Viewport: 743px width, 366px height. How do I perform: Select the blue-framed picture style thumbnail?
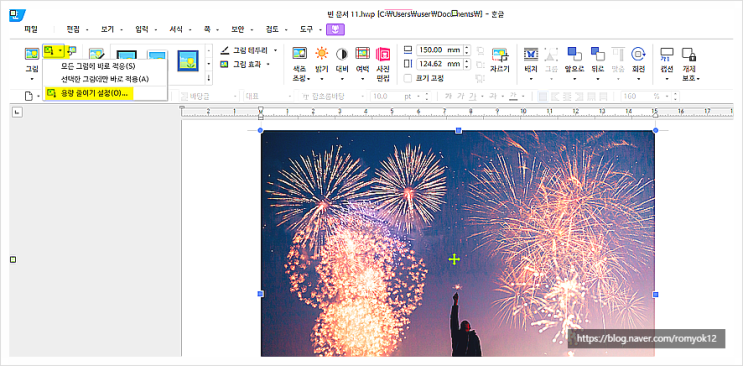[x=188, y=60]
